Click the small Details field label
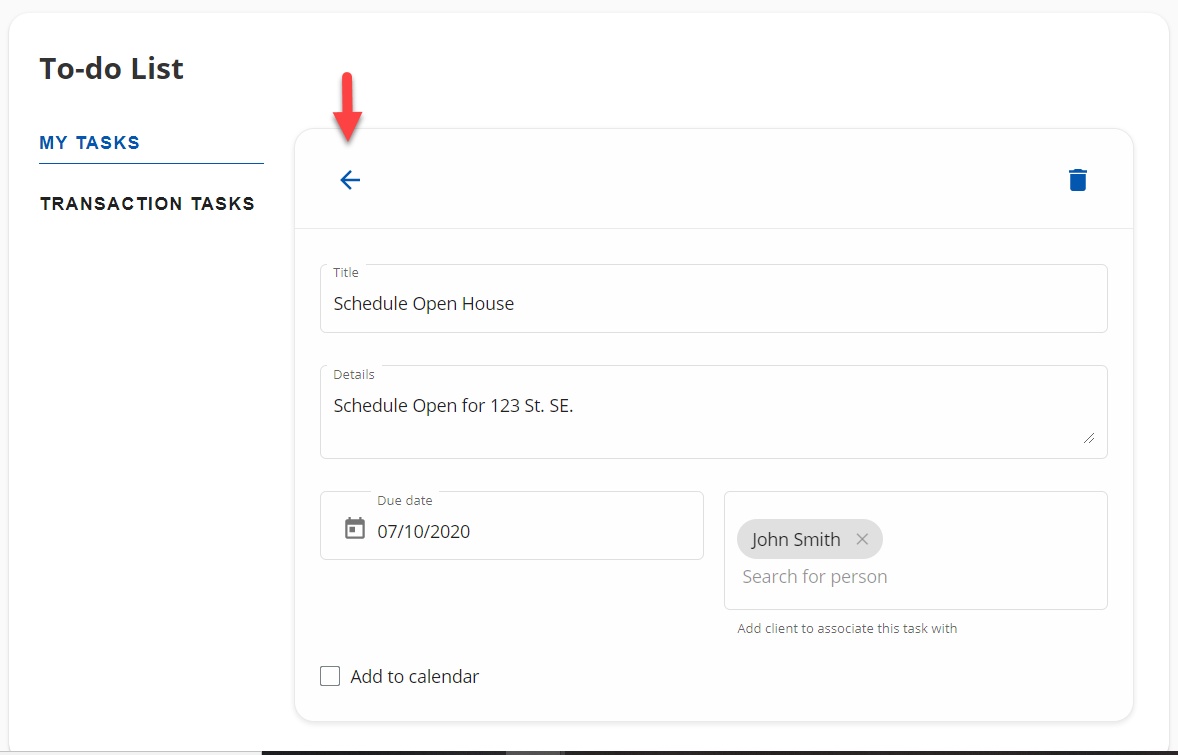This screenshot has height=755, width=1178. coord(354,374)
